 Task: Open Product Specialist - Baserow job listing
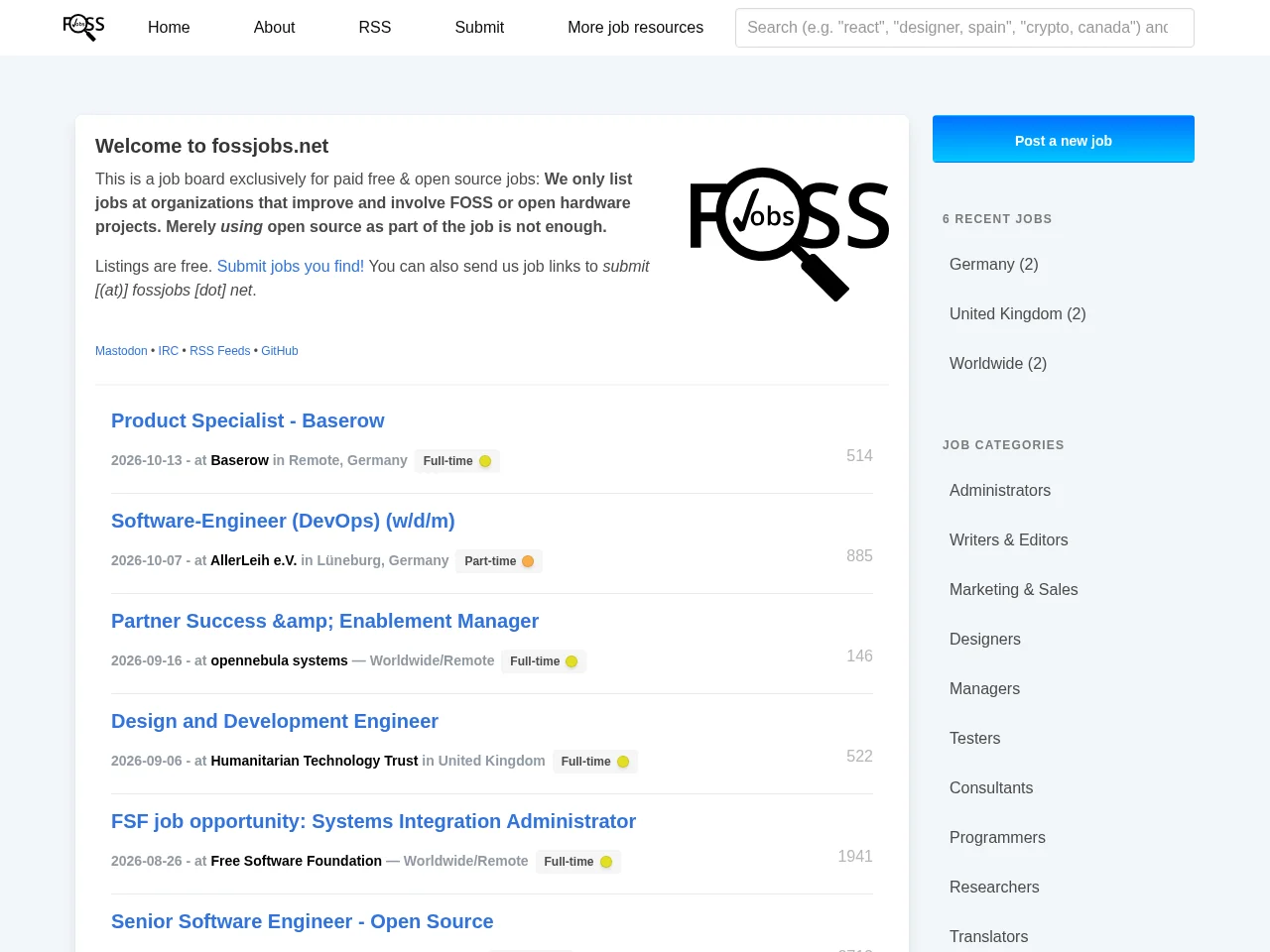click(x=248, y=420)
